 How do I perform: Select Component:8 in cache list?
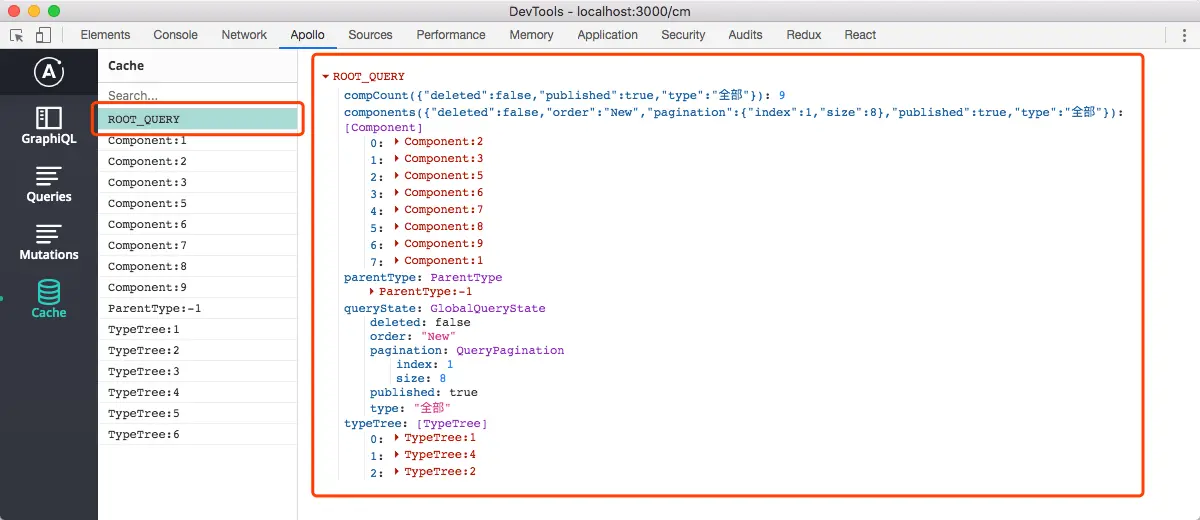198,266
